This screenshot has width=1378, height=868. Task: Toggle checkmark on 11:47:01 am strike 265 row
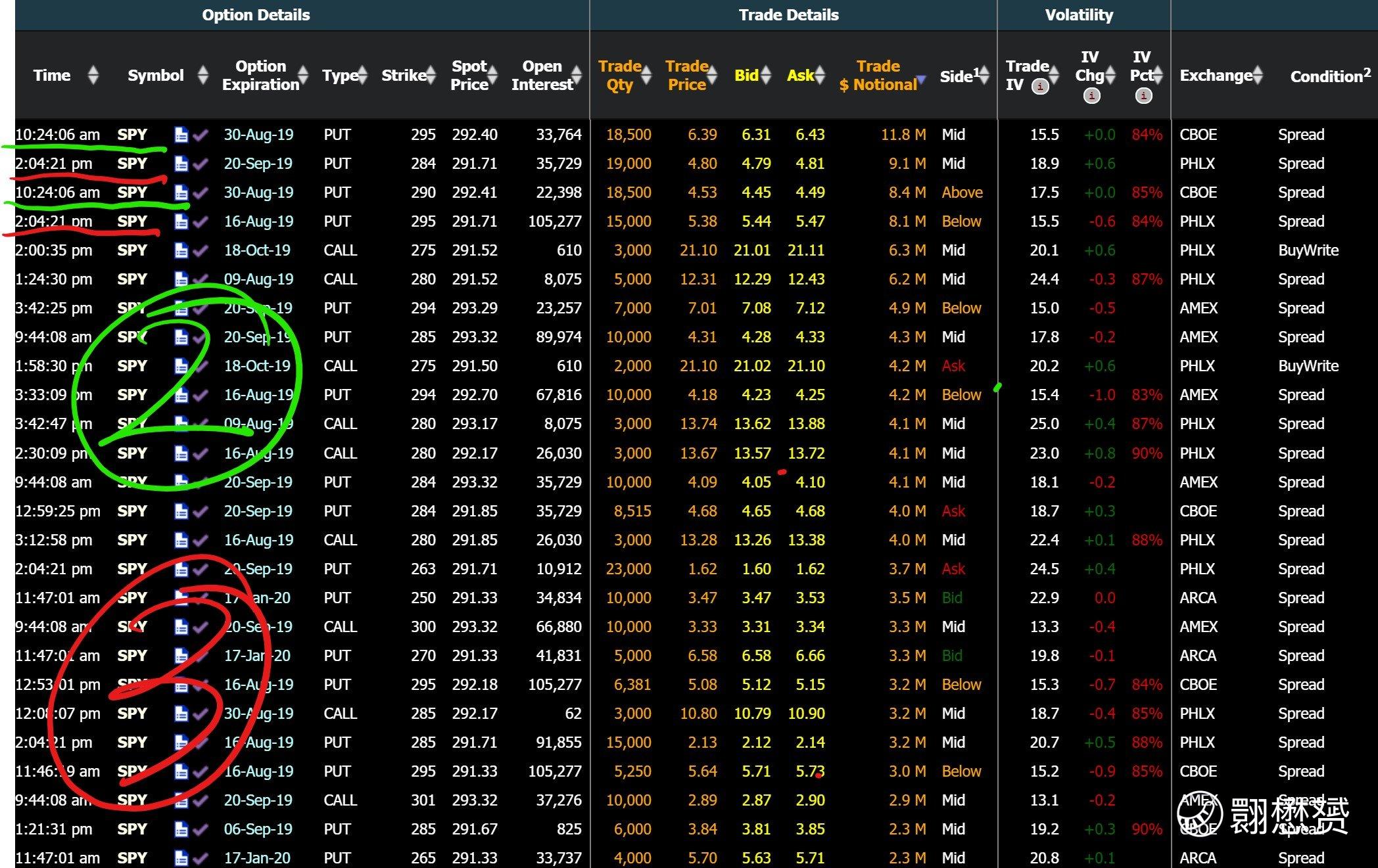[x=201, y=858]
